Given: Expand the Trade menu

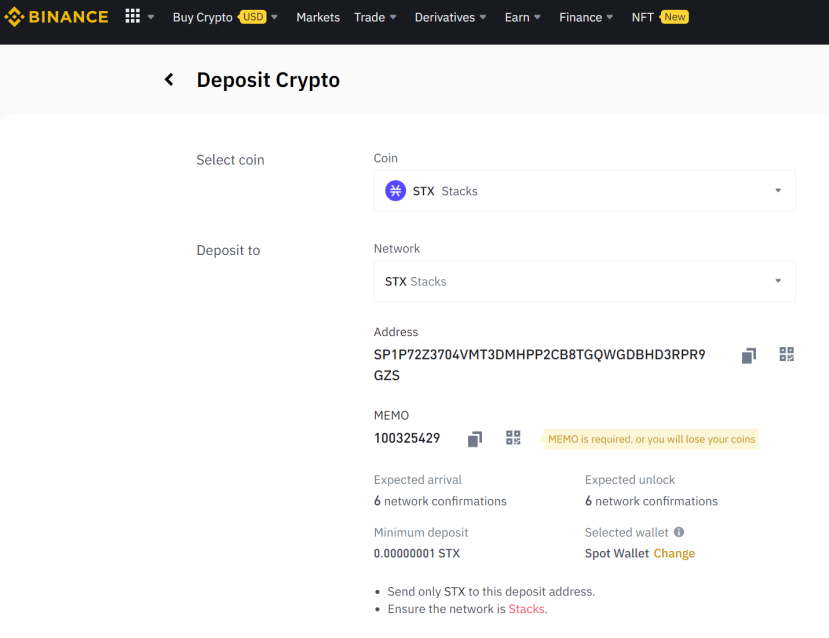Looking at the screenshot, I should coord(375,17).
